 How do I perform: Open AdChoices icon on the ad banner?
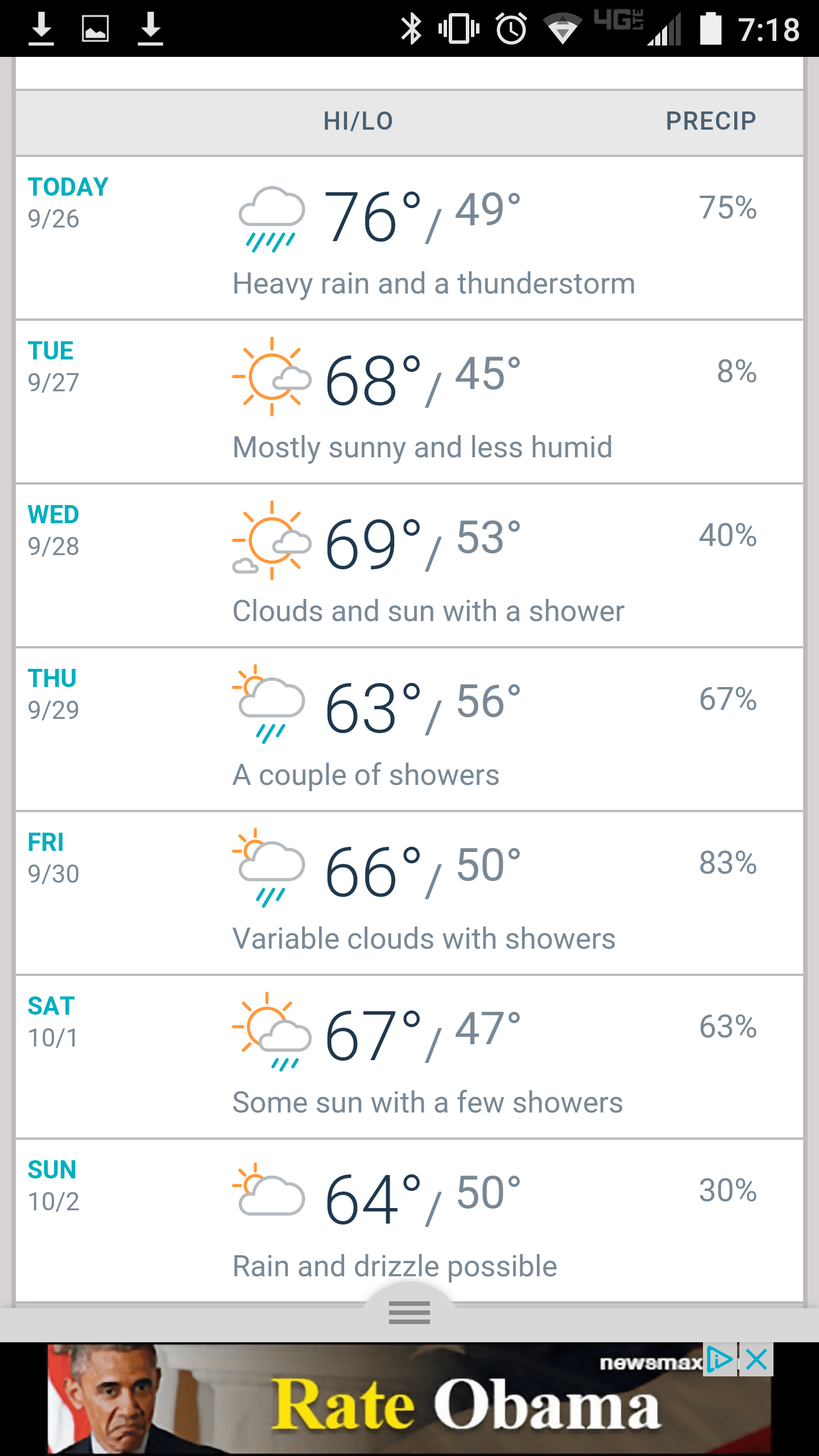720,1360
